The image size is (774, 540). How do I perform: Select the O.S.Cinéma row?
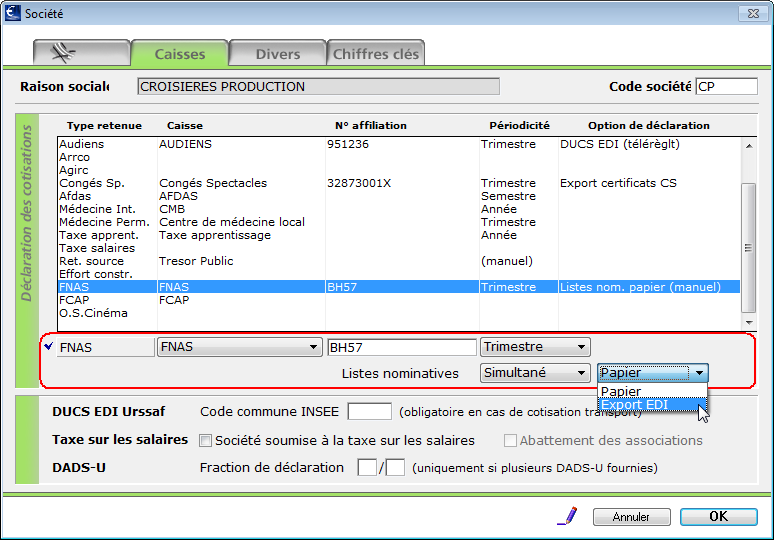tap(399, 313)
